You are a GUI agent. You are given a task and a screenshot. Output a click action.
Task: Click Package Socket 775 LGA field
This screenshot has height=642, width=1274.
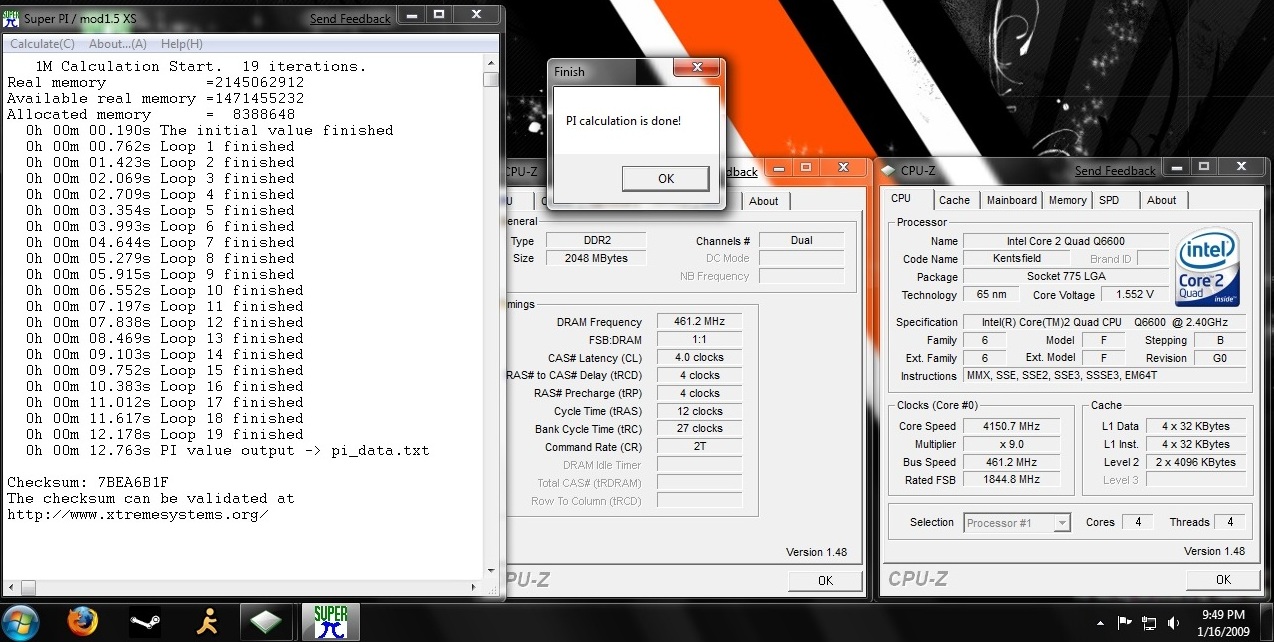pyautogui.click(x=1065, y=277)
